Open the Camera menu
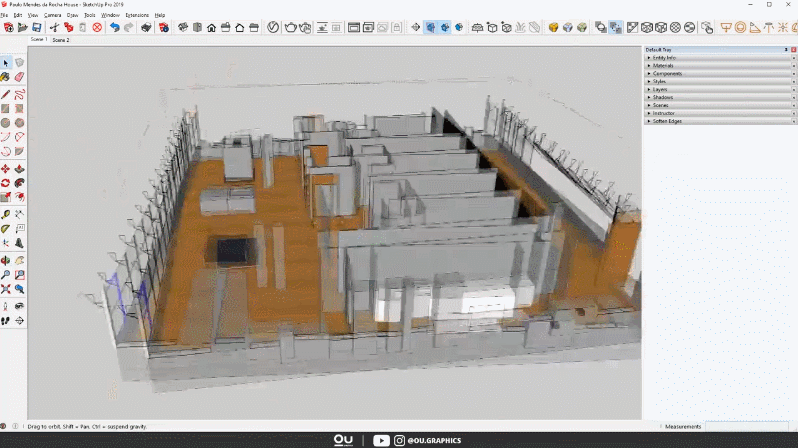This screenshot has height=448, width=798. tap(50, 15)
